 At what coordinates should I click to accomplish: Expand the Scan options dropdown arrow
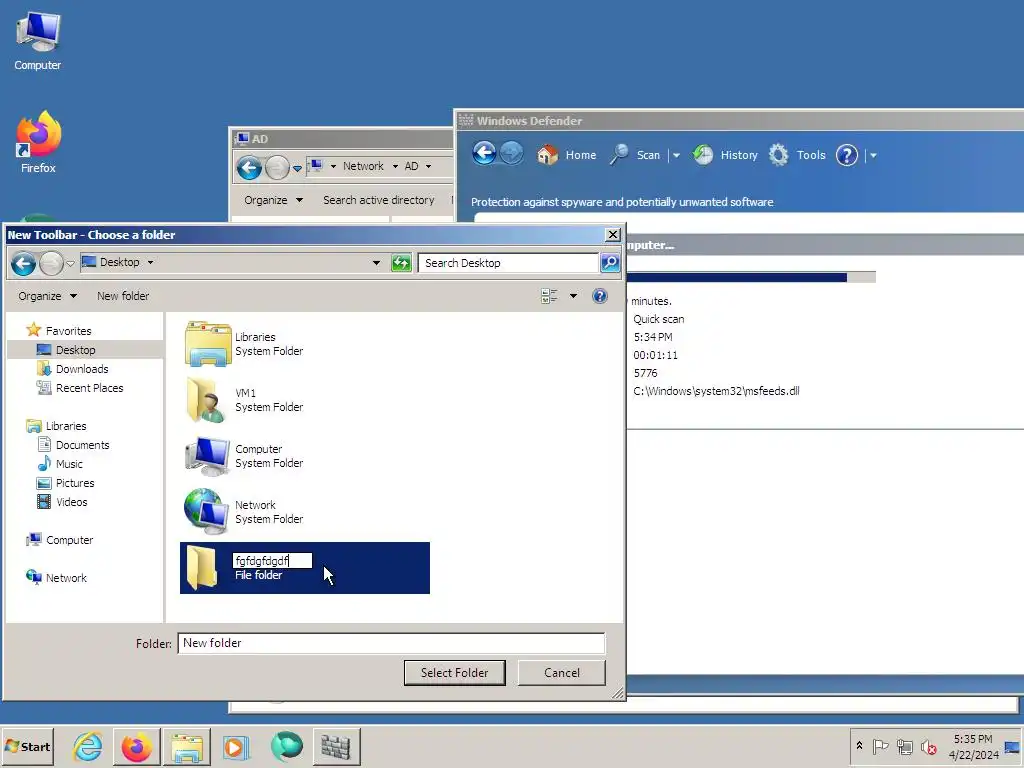point(677,155)
